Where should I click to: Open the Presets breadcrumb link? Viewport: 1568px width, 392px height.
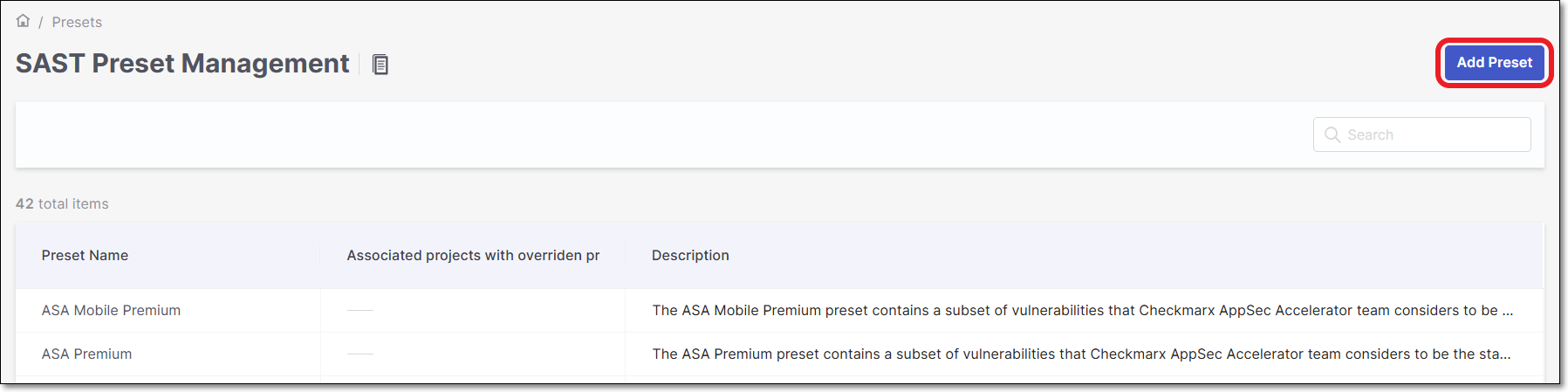77,22
